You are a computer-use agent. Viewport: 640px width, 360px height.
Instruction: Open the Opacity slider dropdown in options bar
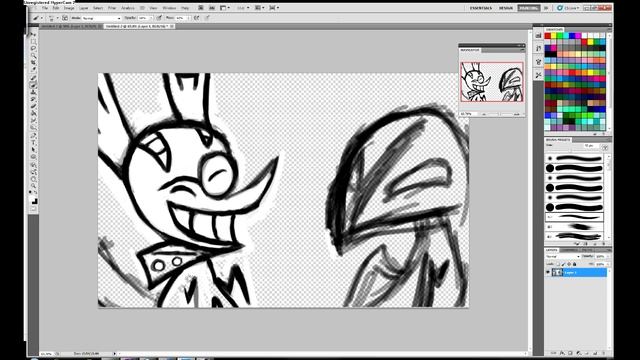(151, 18)
